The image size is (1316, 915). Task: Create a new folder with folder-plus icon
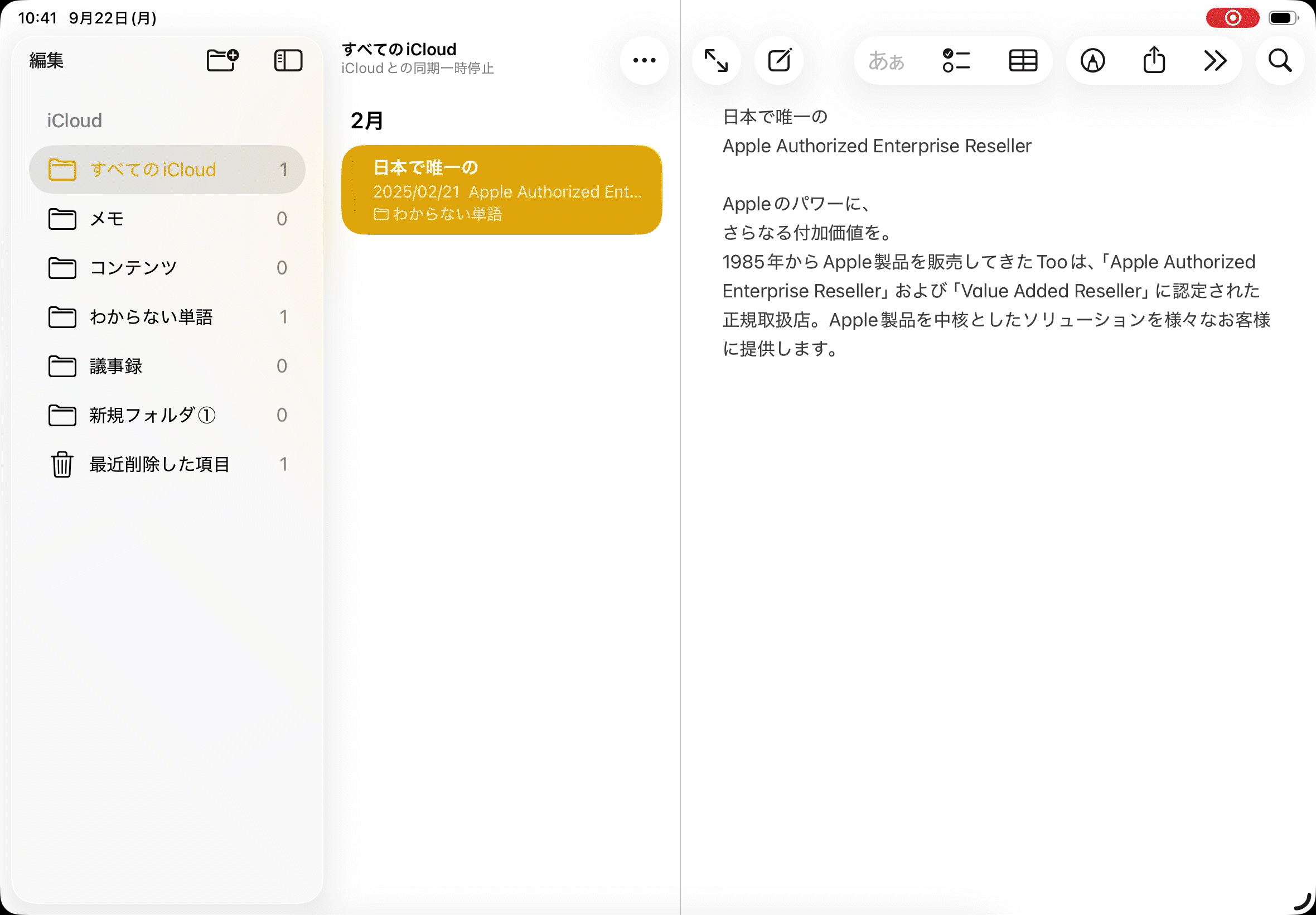point(222,60)
